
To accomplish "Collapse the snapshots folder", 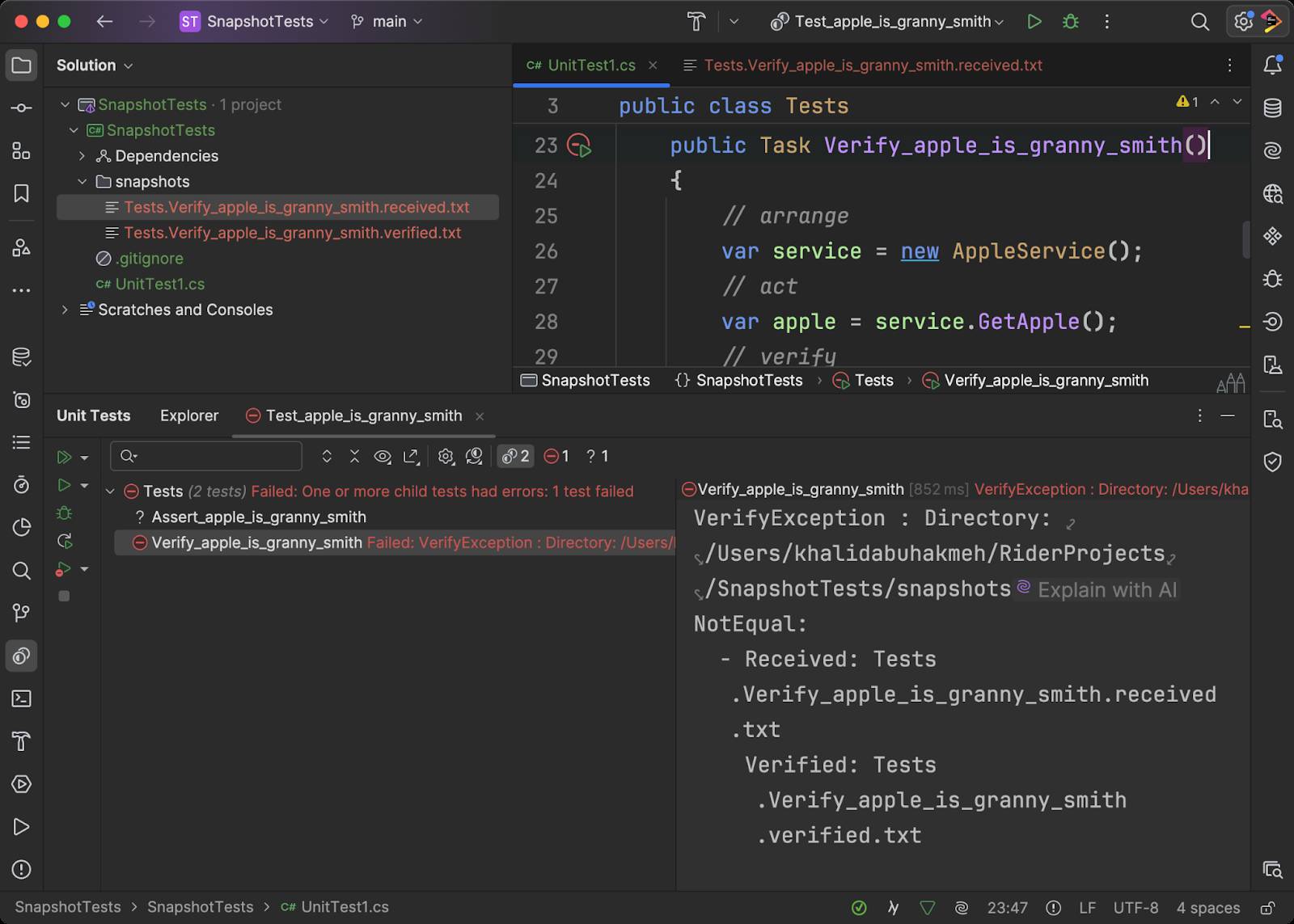I will click(x=82, y=182).
